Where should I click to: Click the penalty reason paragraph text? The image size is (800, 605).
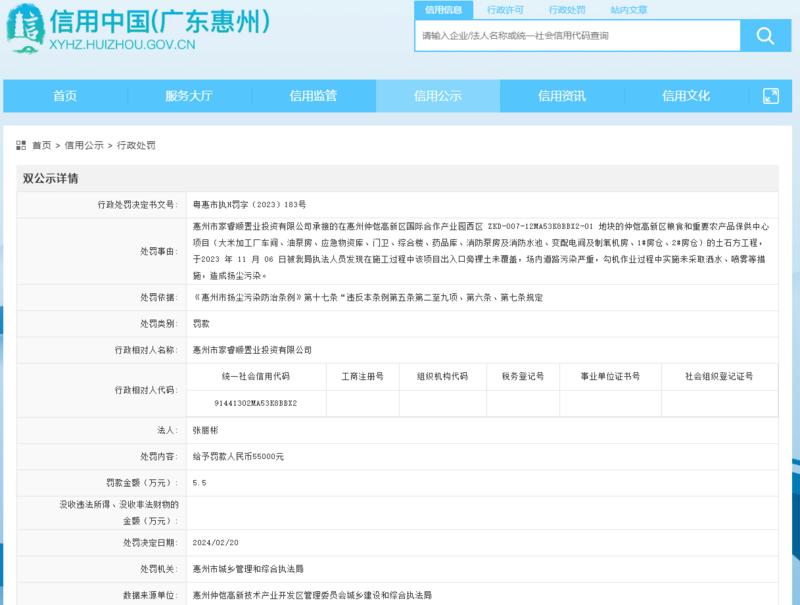[481, 251]
